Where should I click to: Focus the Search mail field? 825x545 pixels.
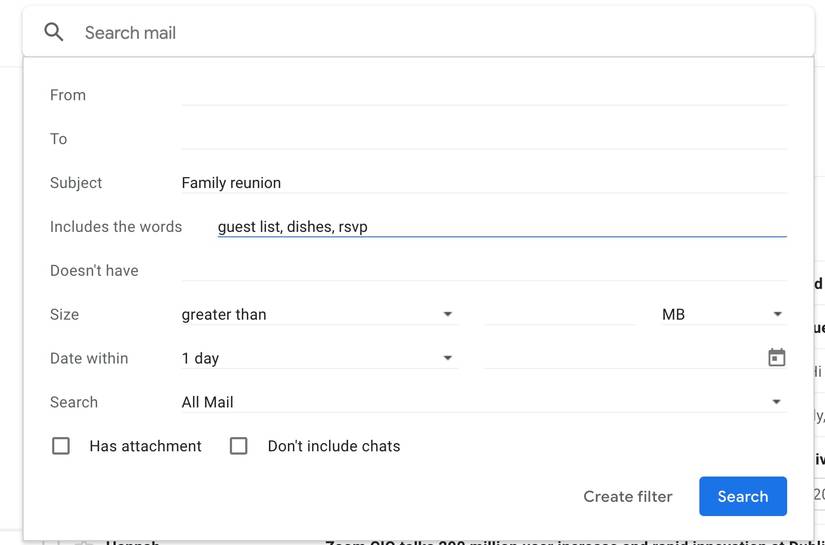(x=440, y=33)
